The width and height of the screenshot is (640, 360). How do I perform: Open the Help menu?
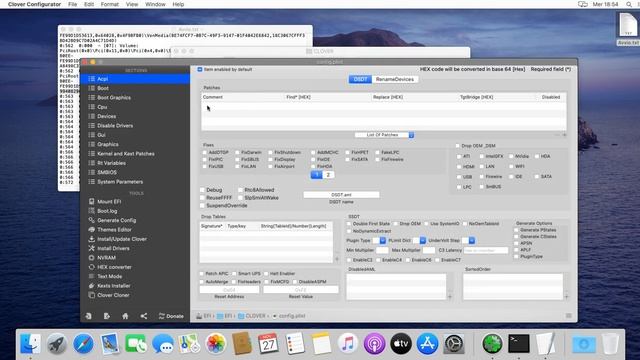coord(178,4)
